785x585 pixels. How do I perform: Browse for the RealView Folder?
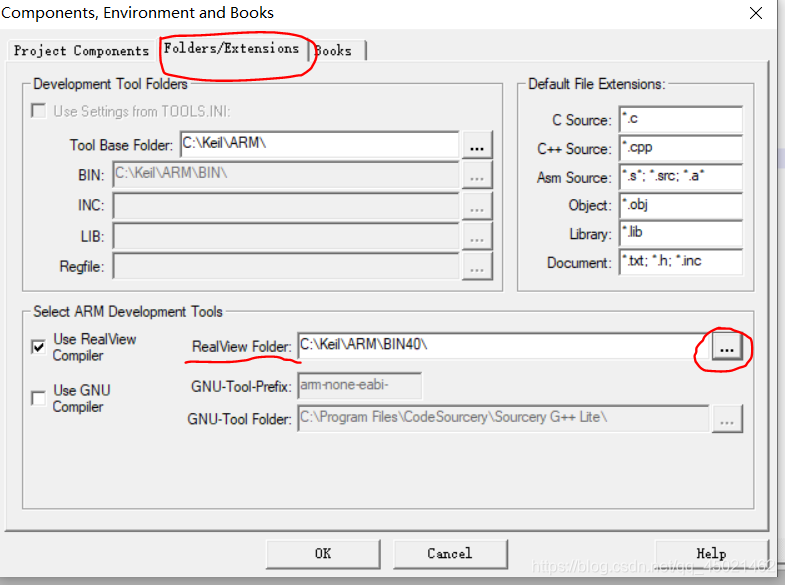tap(727, 346)
